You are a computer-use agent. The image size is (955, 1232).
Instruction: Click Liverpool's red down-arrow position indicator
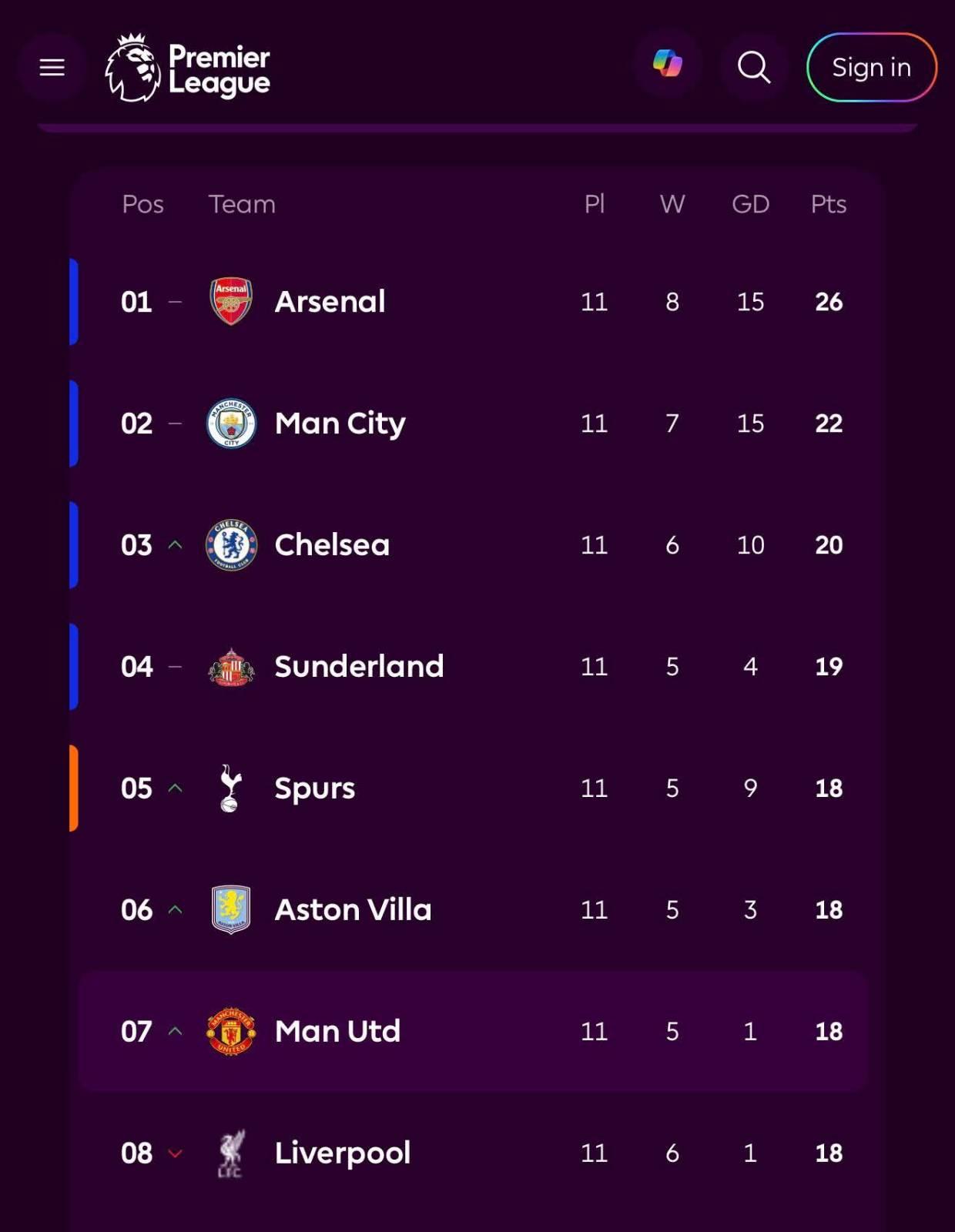pyautogui.click(x=175, y=1153)
